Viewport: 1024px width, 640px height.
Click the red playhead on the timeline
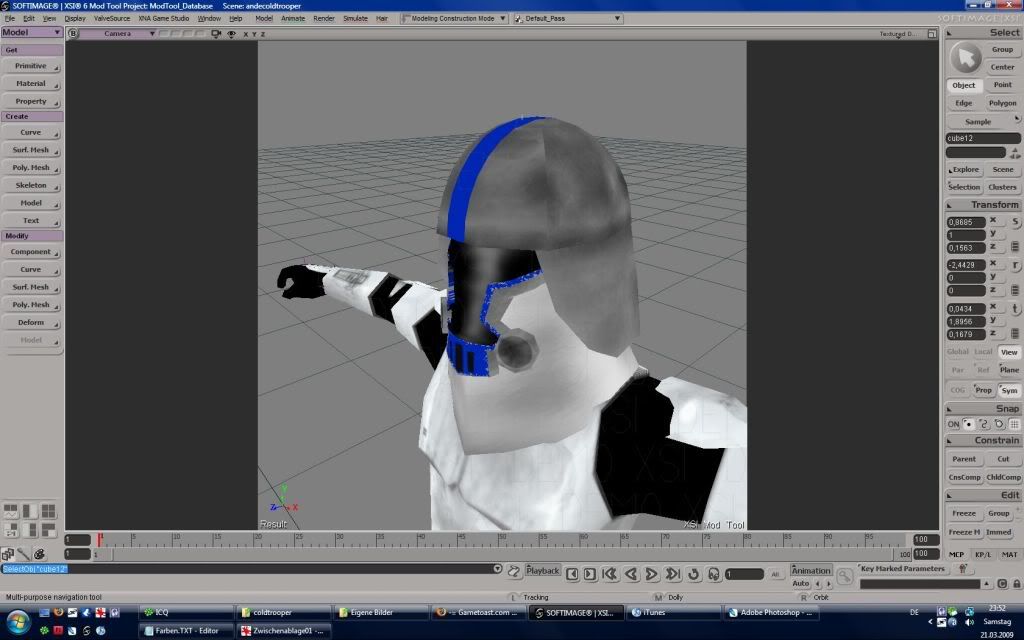tap(99, 539)
